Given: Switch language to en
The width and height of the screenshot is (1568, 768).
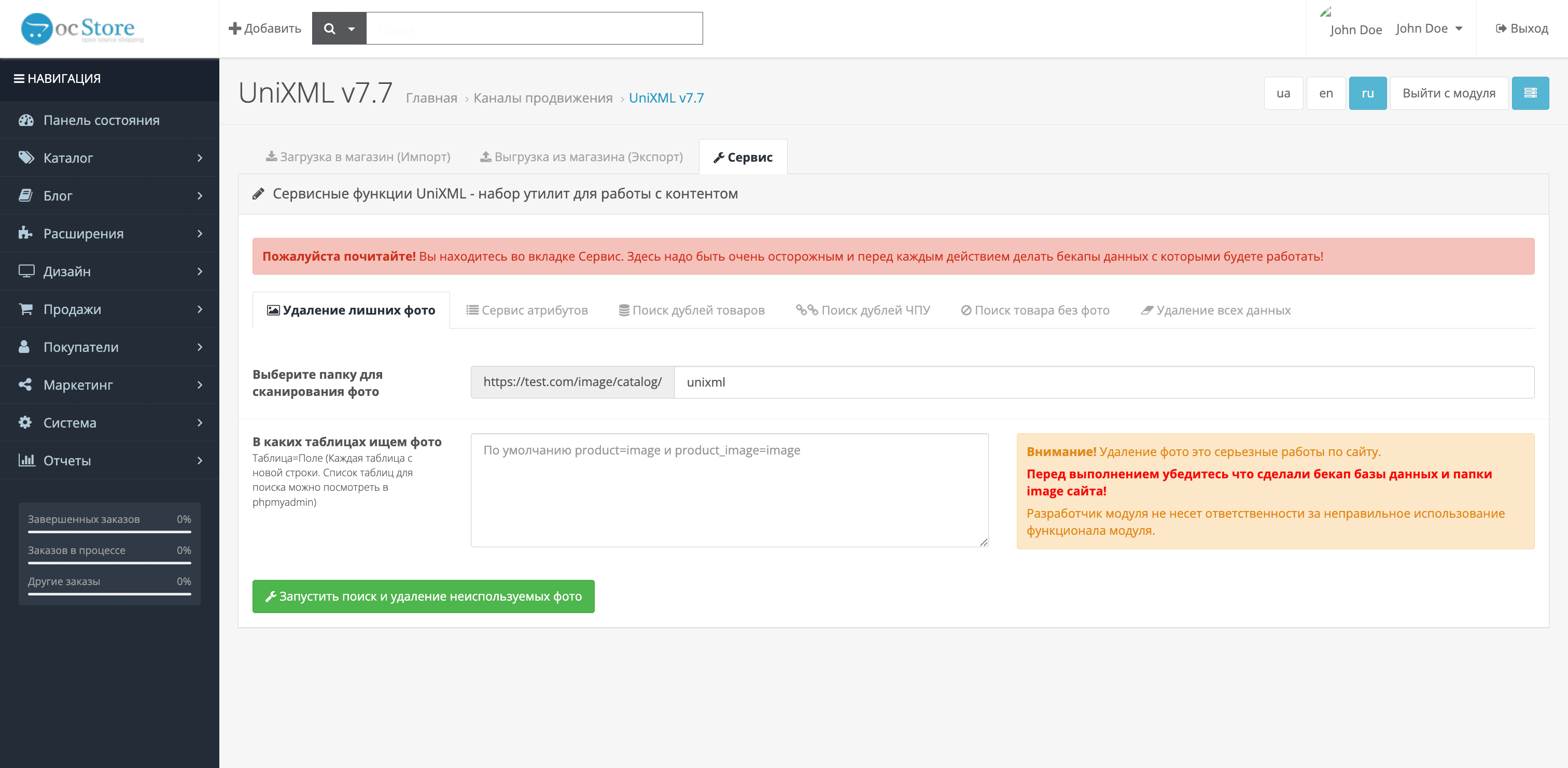Looking at the screenshot, I should 1326,93.
